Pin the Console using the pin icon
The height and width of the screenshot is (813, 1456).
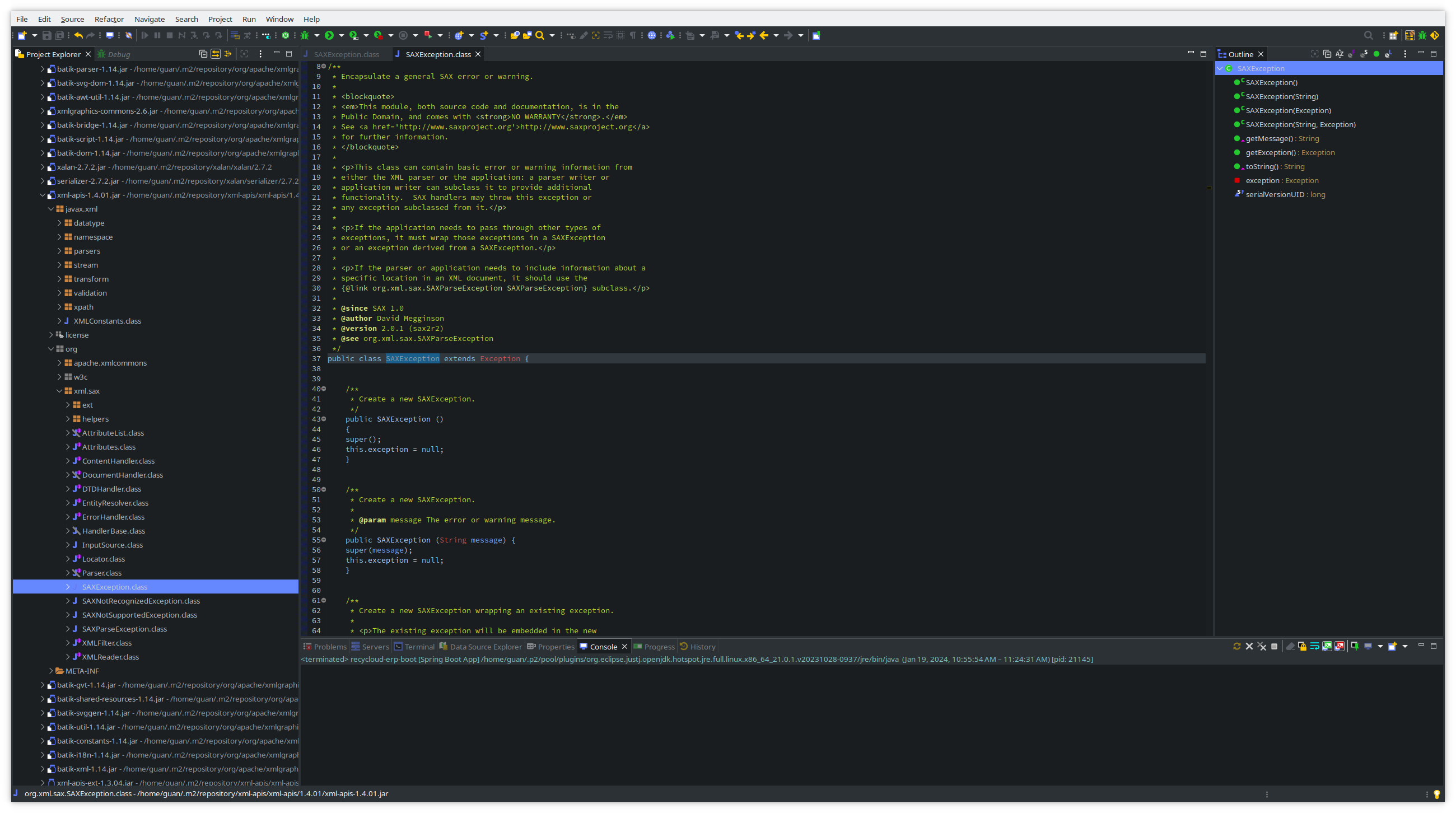pyautogui.click(x=1355, y=646)
